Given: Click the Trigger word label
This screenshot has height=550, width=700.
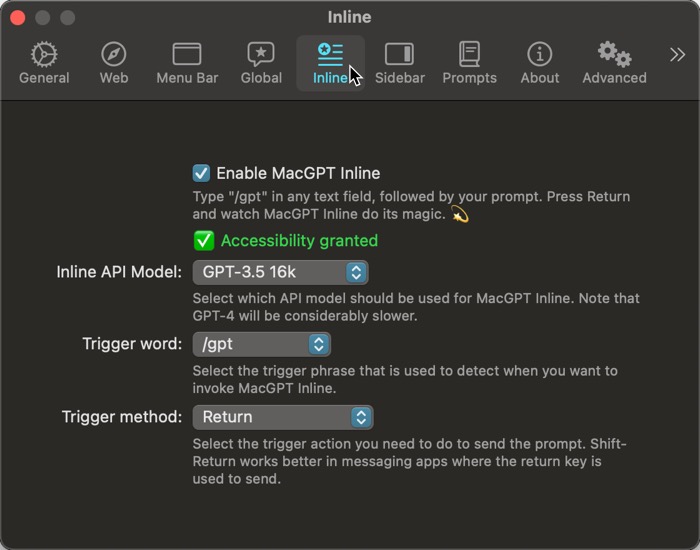Looking at the screenshot, I should [x=132, y=344].
